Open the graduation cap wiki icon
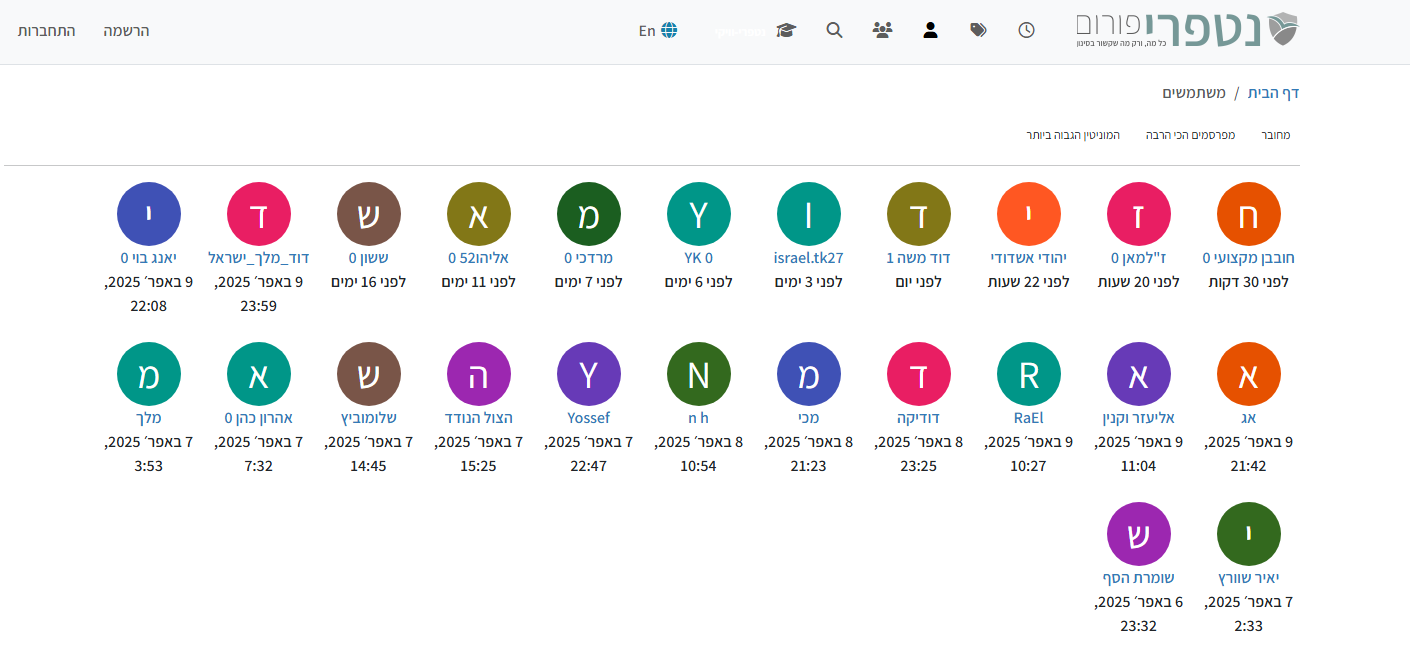 click(786, 30)
